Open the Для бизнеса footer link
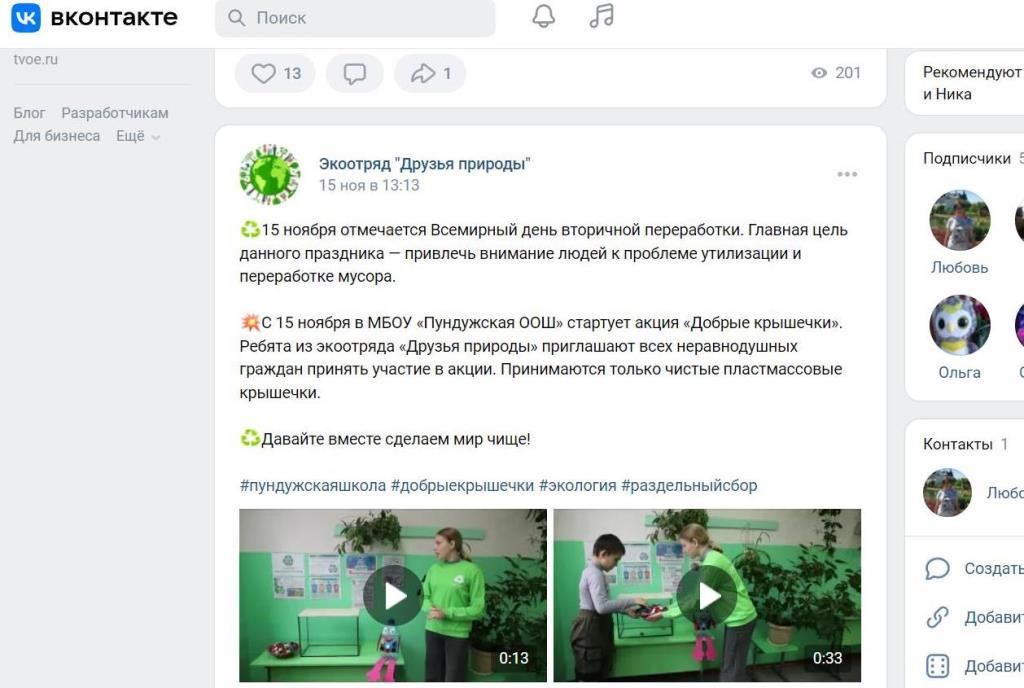Image resolution: width=1024 pixels, height=688 pixels. (57, 136)
